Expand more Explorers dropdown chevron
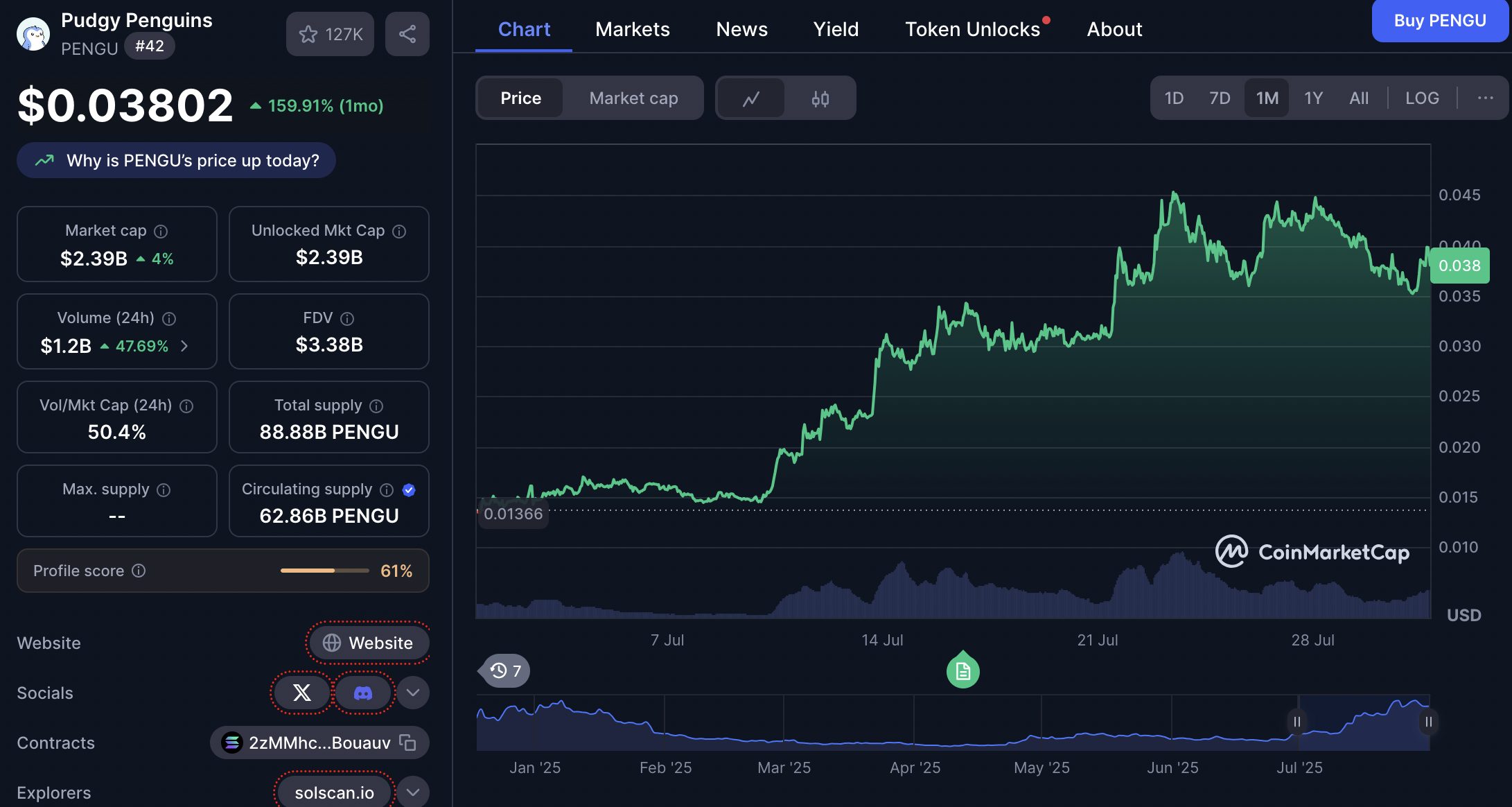This screenshot has width=1512, height=807. pyautogui.click(x=413, y=792)
